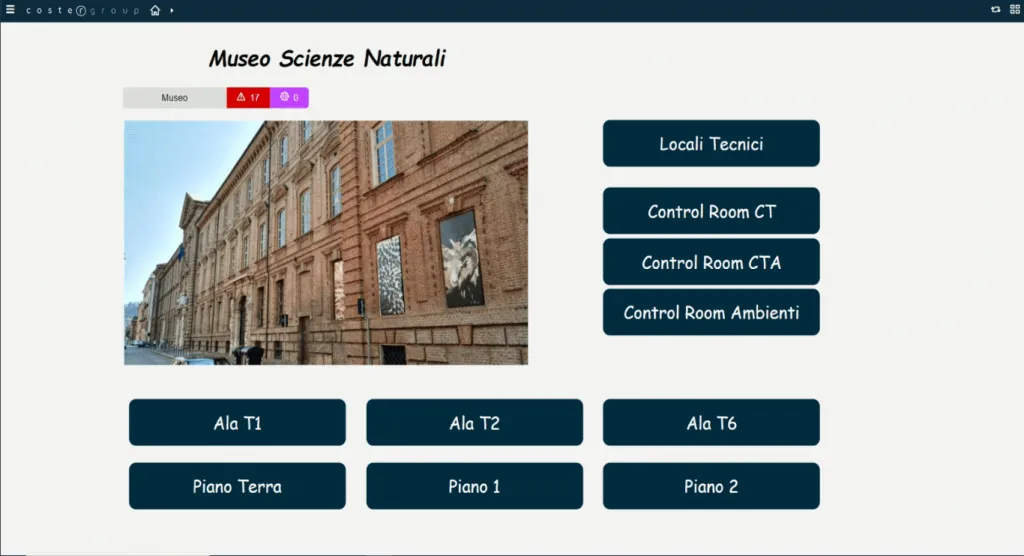Open Control Room Ambienti
Image resolution: width=1024 pixels, height=556 pixels.
pyautogui.click(x=711, y=313)
